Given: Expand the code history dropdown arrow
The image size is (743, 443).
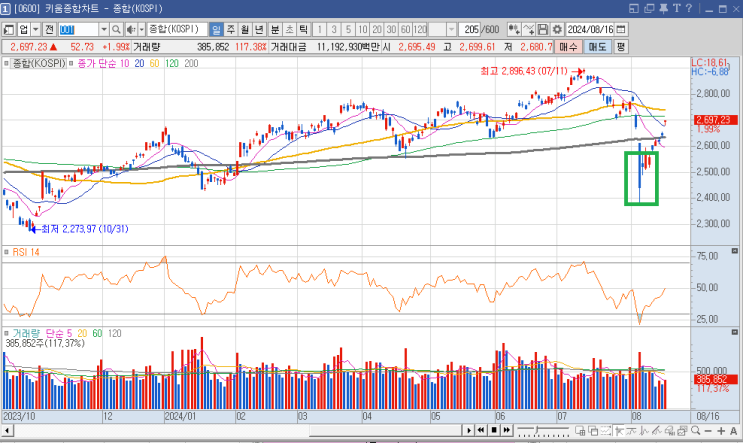Looking at the screenshot, I should pyautogui.click(x=104, y=29).
